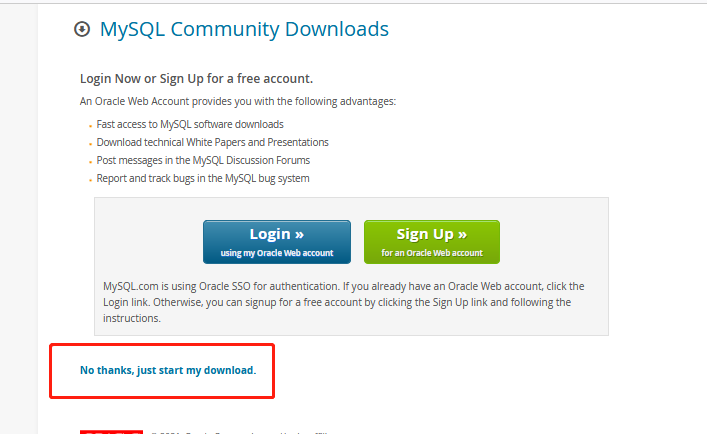Select Report and track bugs text
The image size is (707, 434).
pyautogui.click(x=203, y=178)
